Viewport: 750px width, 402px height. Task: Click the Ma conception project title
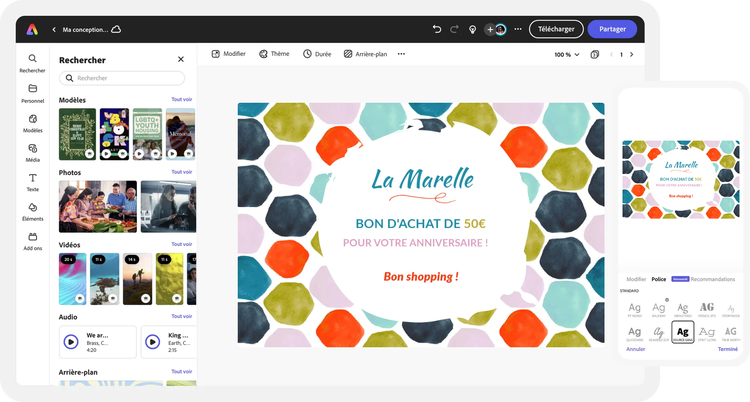[x=85, y=30]
